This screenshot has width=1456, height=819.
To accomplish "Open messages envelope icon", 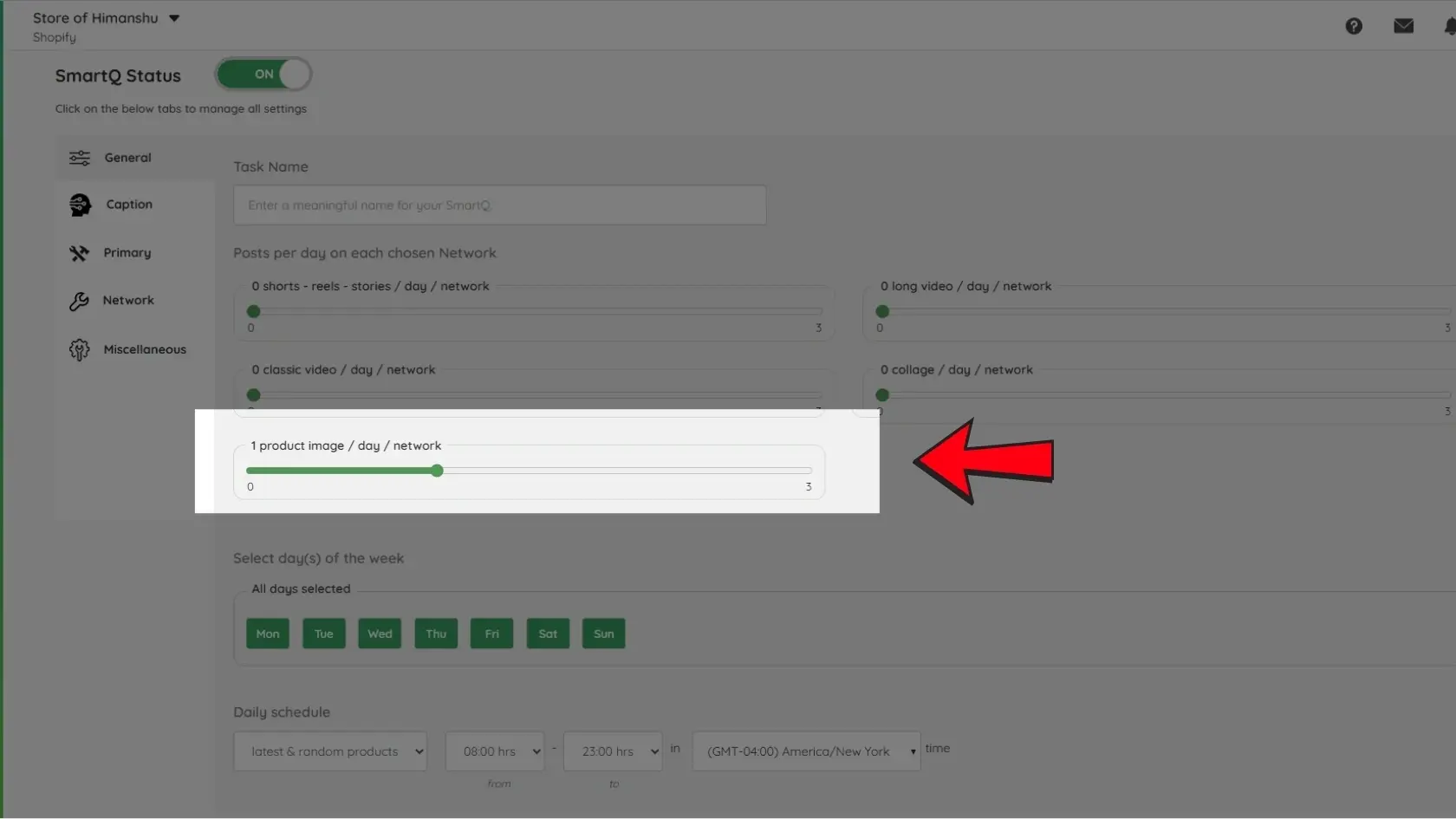I will (1404, 26).
